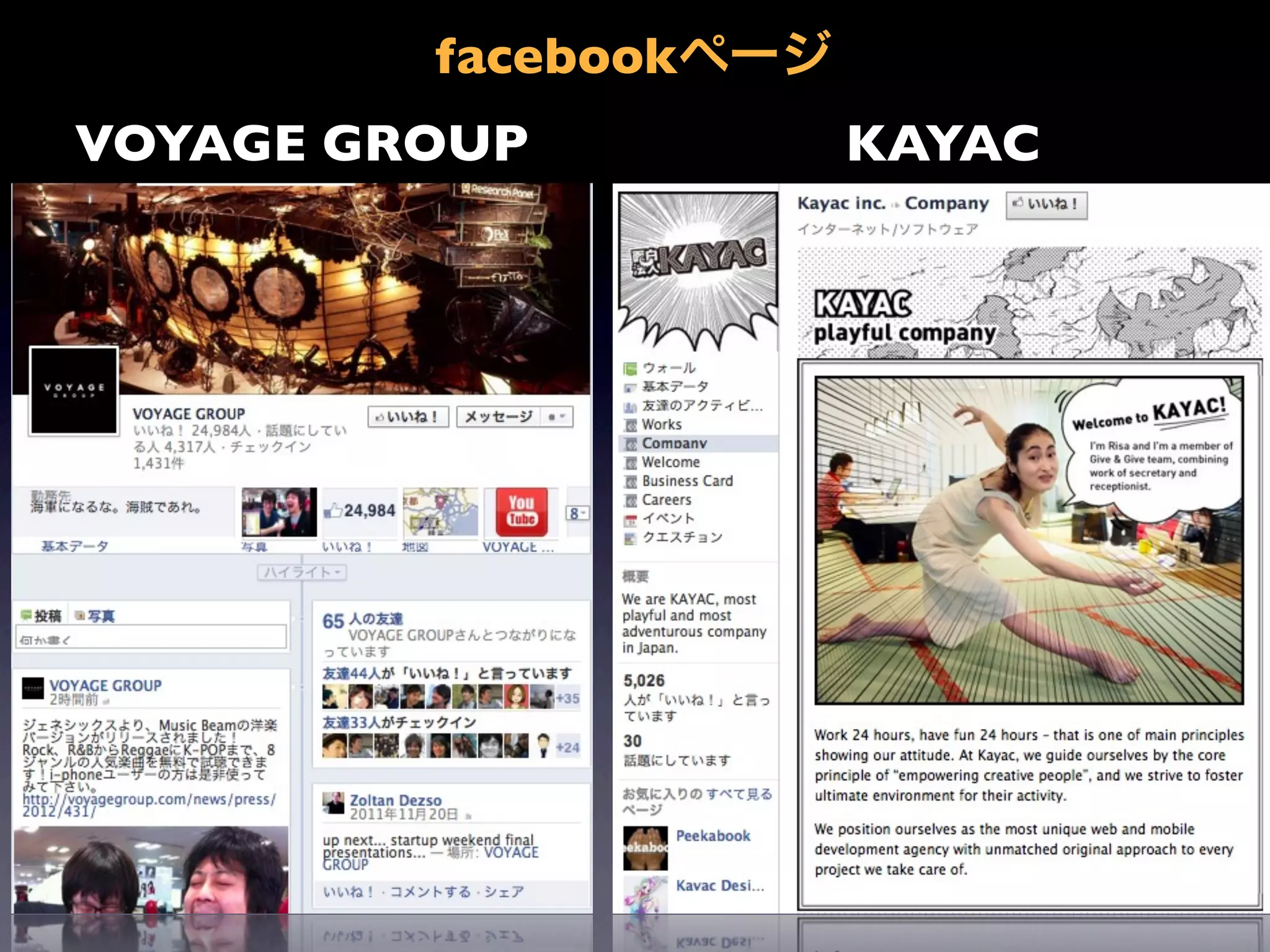Like Kayac inc. with いいね！ button
The width and height of the screenshot is (1270, 952).
point(1046,205)
